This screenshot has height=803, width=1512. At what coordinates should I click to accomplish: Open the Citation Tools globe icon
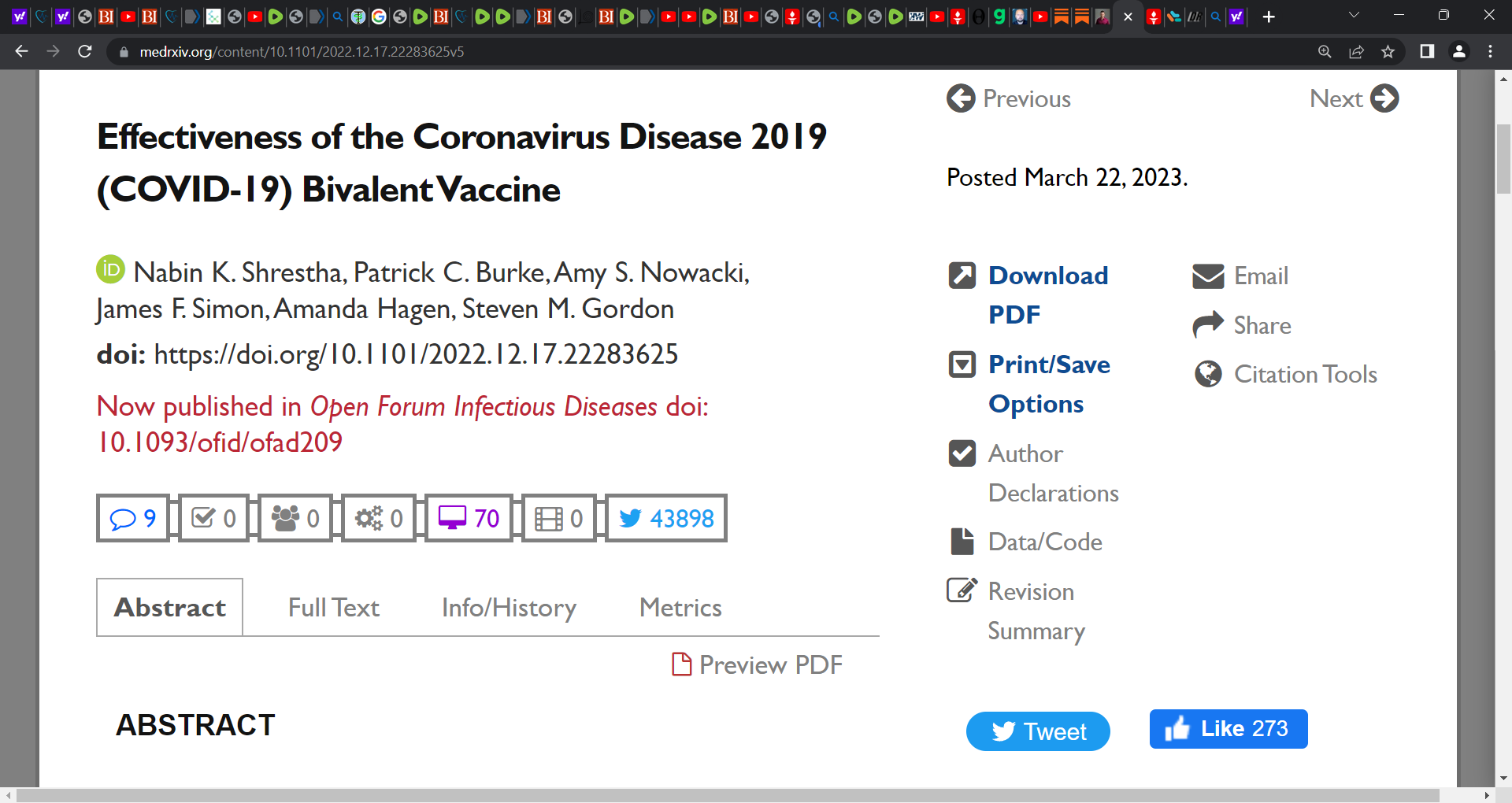click(1208, 374)
